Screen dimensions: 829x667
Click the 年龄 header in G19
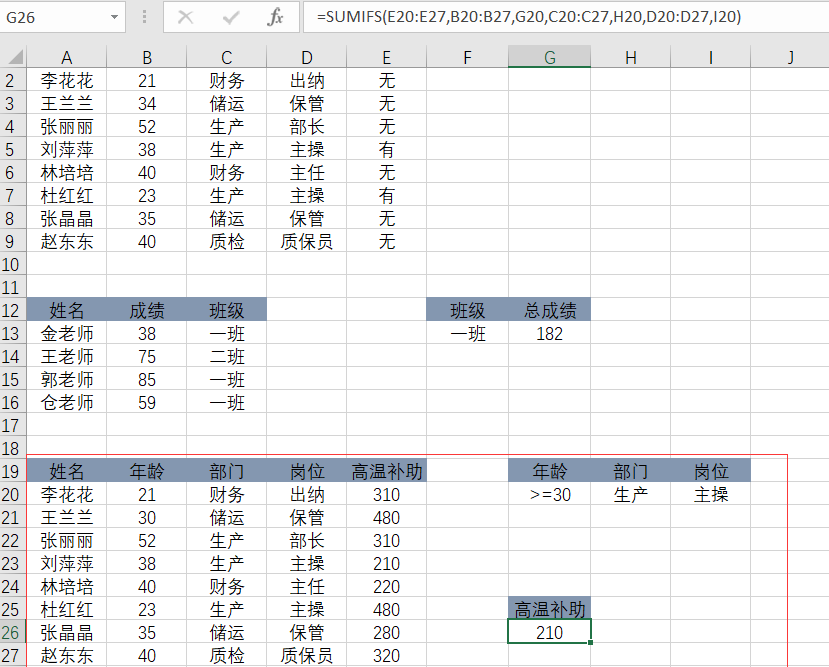pos(549,471)
